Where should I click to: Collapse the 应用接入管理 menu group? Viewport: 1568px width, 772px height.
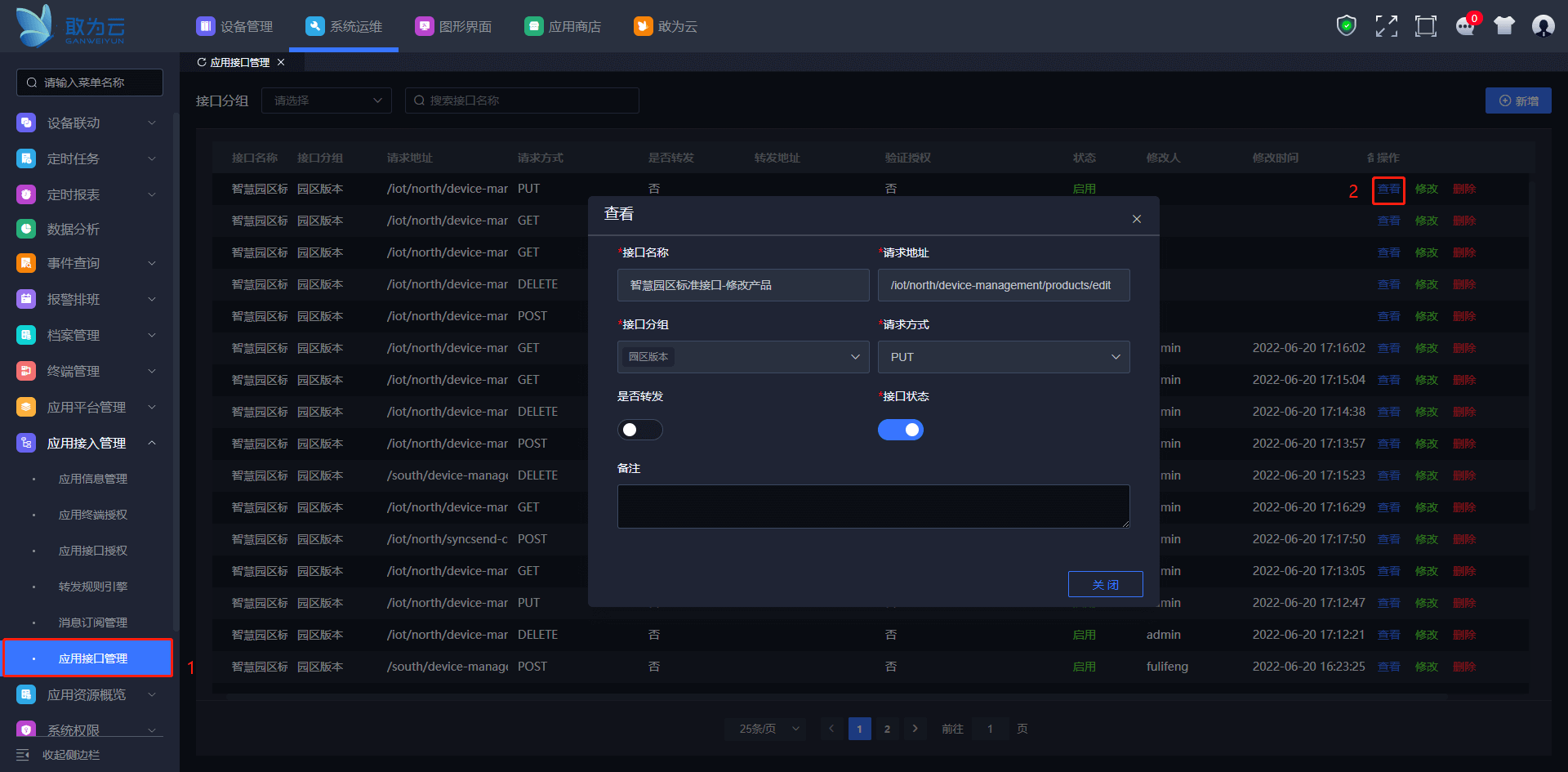152,443
